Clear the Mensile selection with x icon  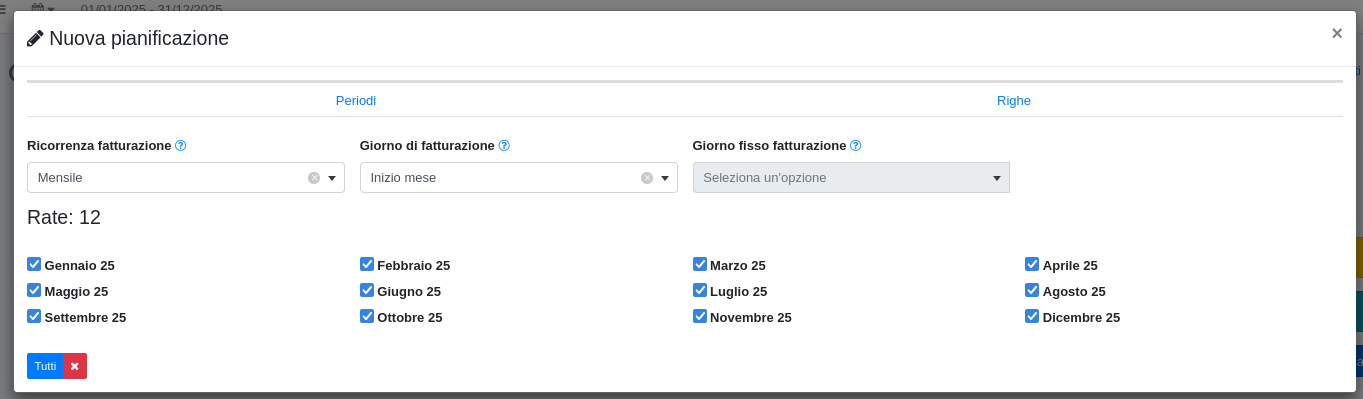pos(314,178)
